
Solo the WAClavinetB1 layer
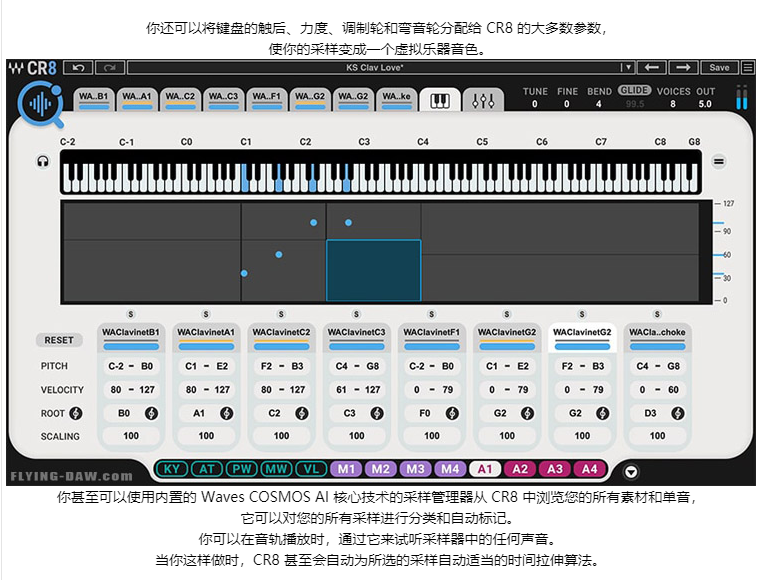(x=131, y=314)
